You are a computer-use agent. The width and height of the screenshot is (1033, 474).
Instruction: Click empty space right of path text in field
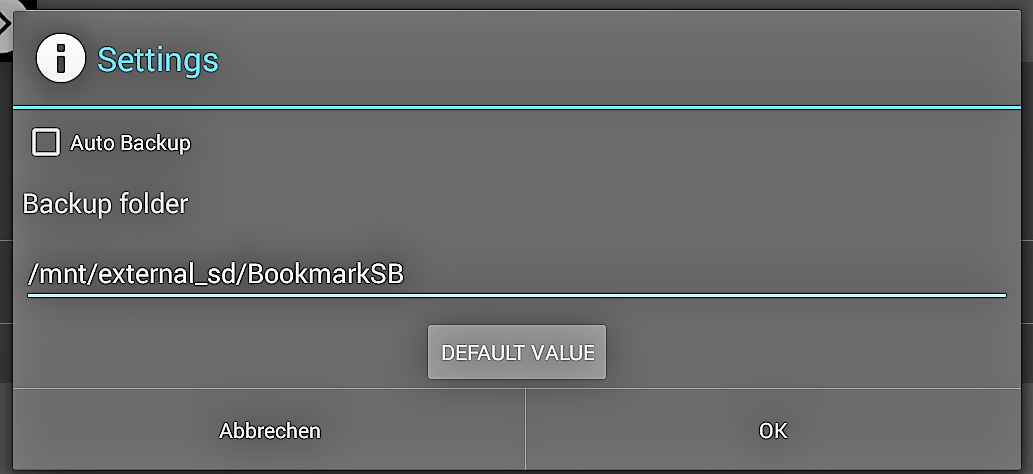click(705, 275)
